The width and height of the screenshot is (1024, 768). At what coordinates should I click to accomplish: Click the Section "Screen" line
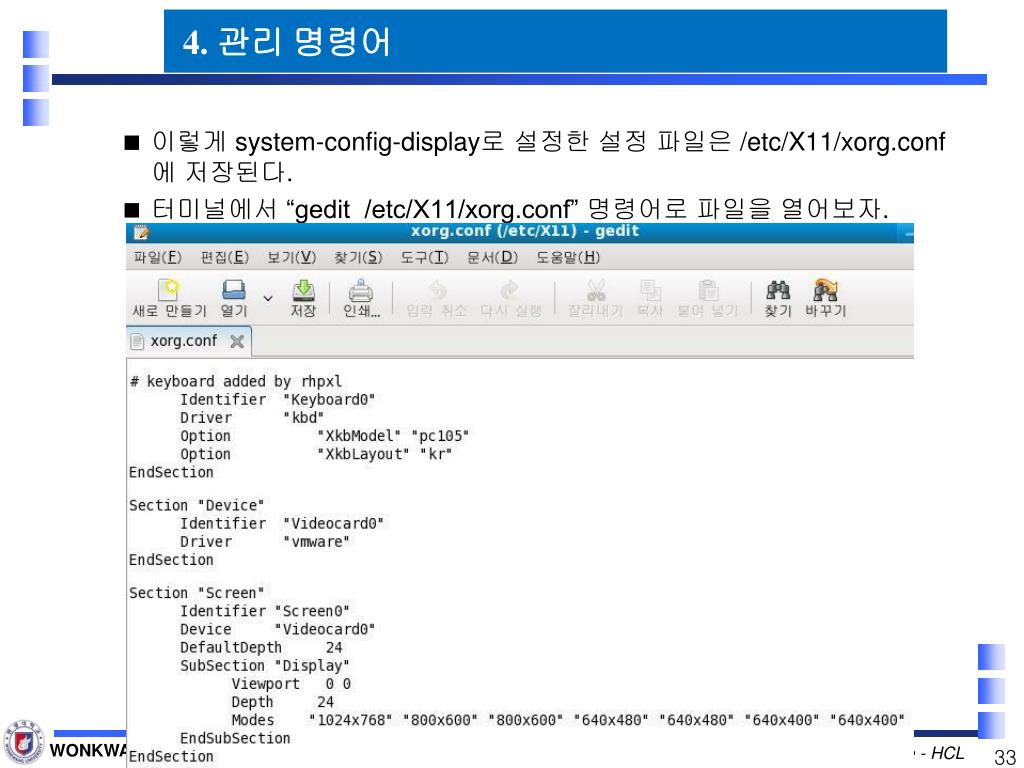[x=197, y=593]
